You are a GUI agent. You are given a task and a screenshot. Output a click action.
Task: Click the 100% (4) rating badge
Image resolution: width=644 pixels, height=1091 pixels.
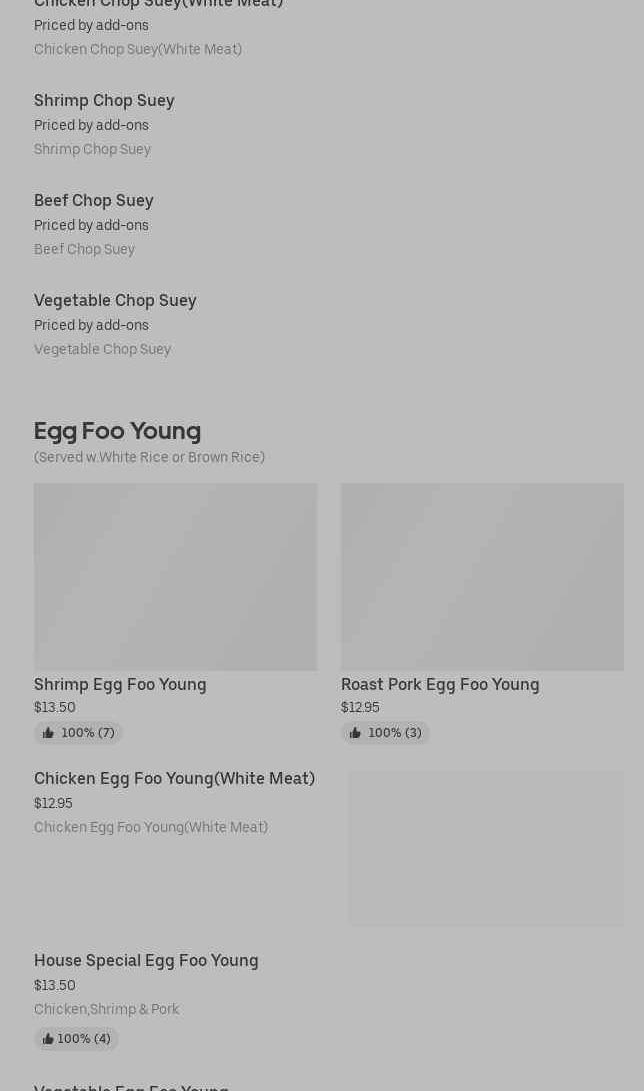click(76, 1039)
